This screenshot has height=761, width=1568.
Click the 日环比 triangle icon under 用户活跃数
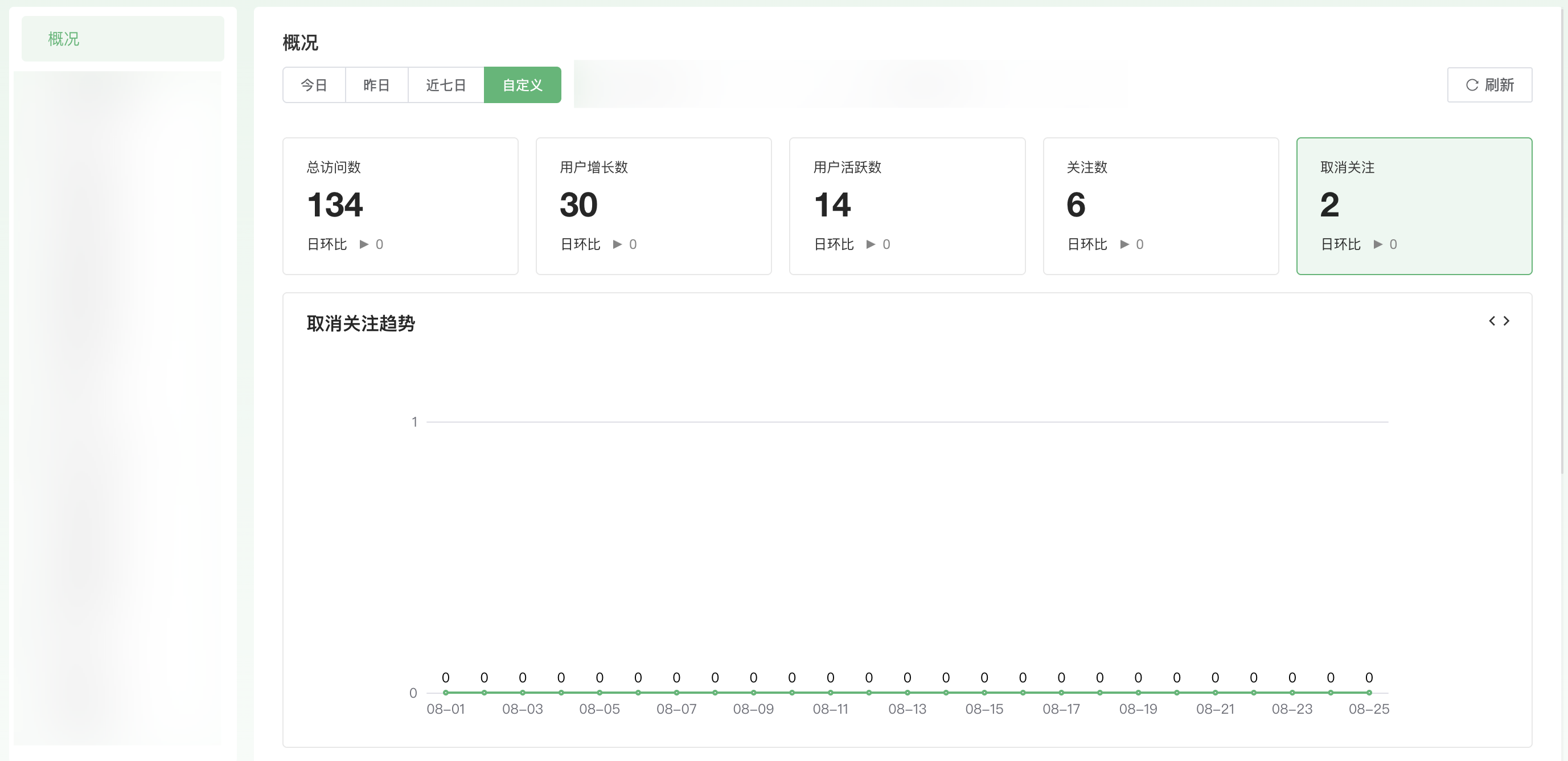click(871, 244)
